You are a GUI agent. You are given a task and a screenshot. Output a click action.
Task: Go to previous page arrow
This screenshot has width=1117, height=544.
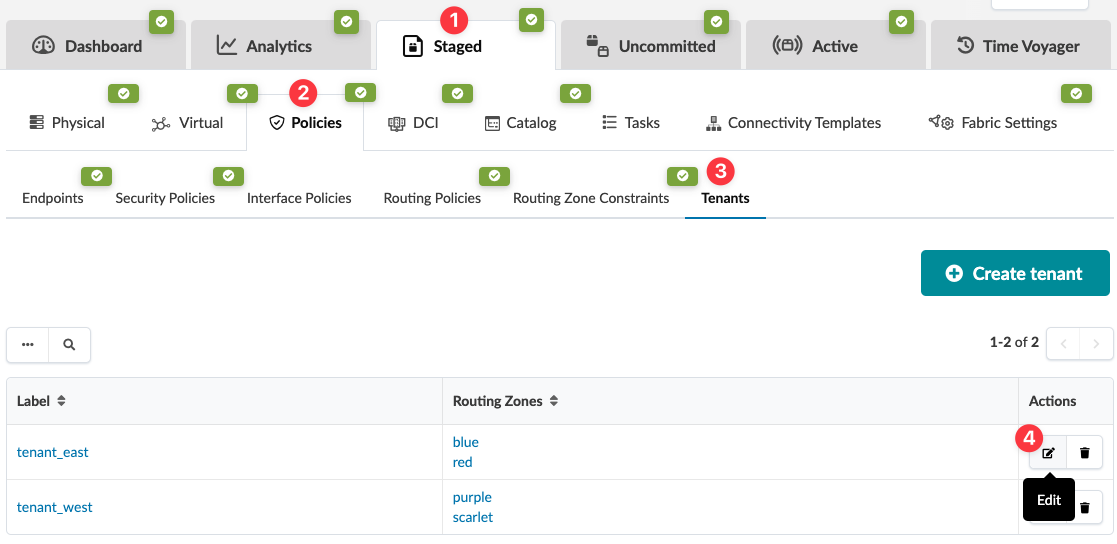tap(1064, 344)
